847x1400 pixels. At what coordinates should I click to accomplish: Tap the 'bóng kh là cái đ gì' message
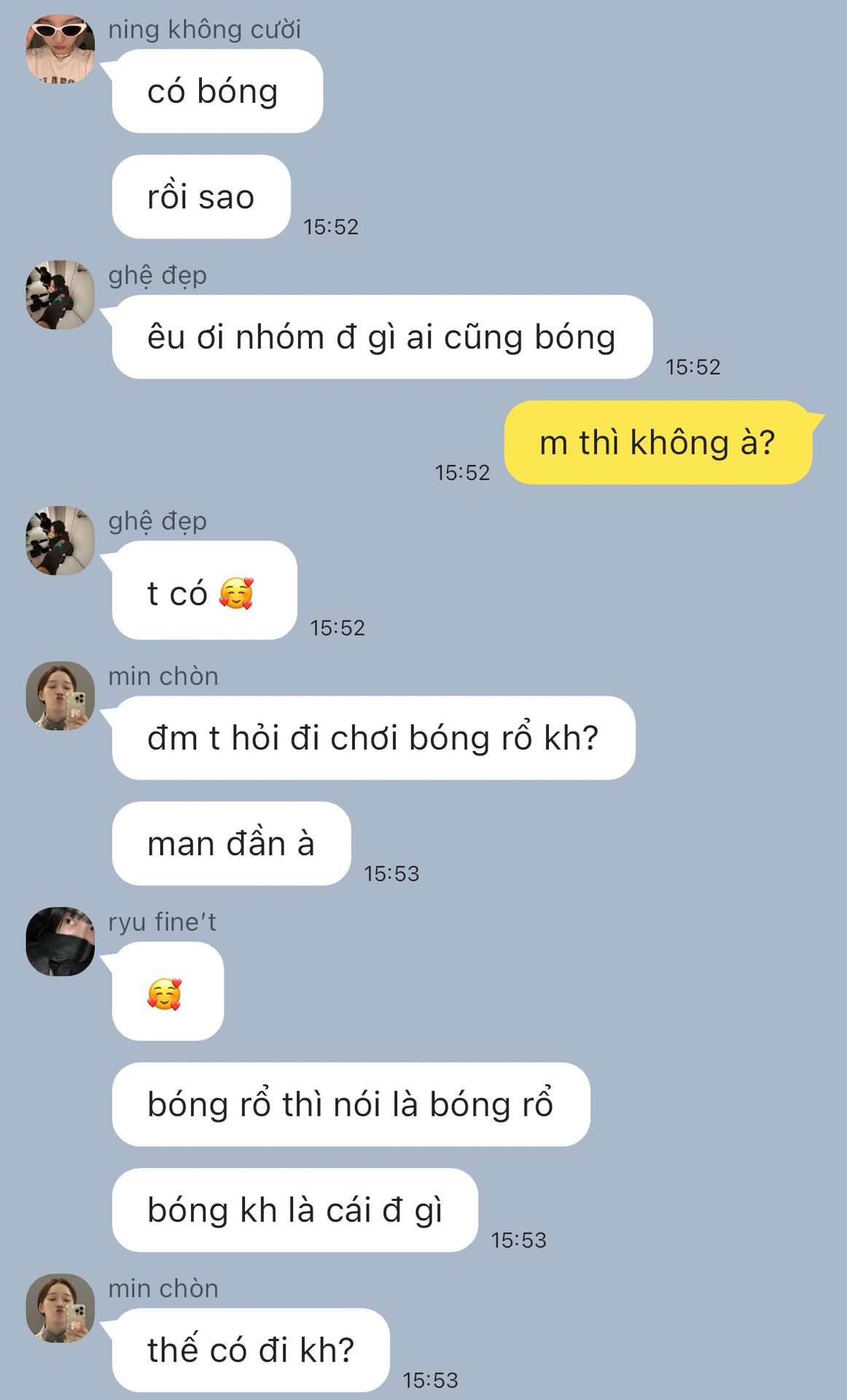(295, 1210)
